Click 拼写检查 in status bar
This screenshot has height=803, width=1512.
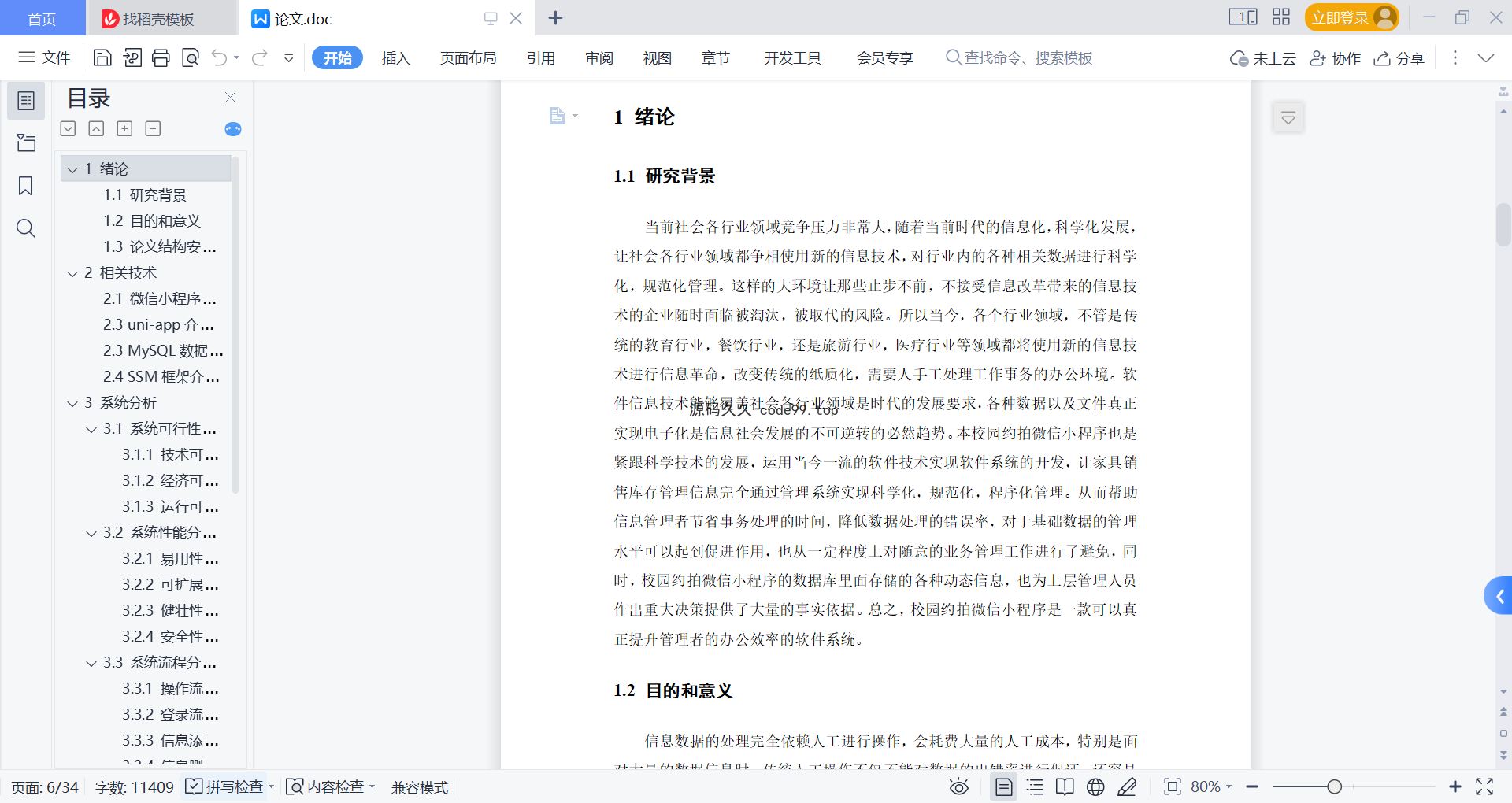(x=224, y=786)
